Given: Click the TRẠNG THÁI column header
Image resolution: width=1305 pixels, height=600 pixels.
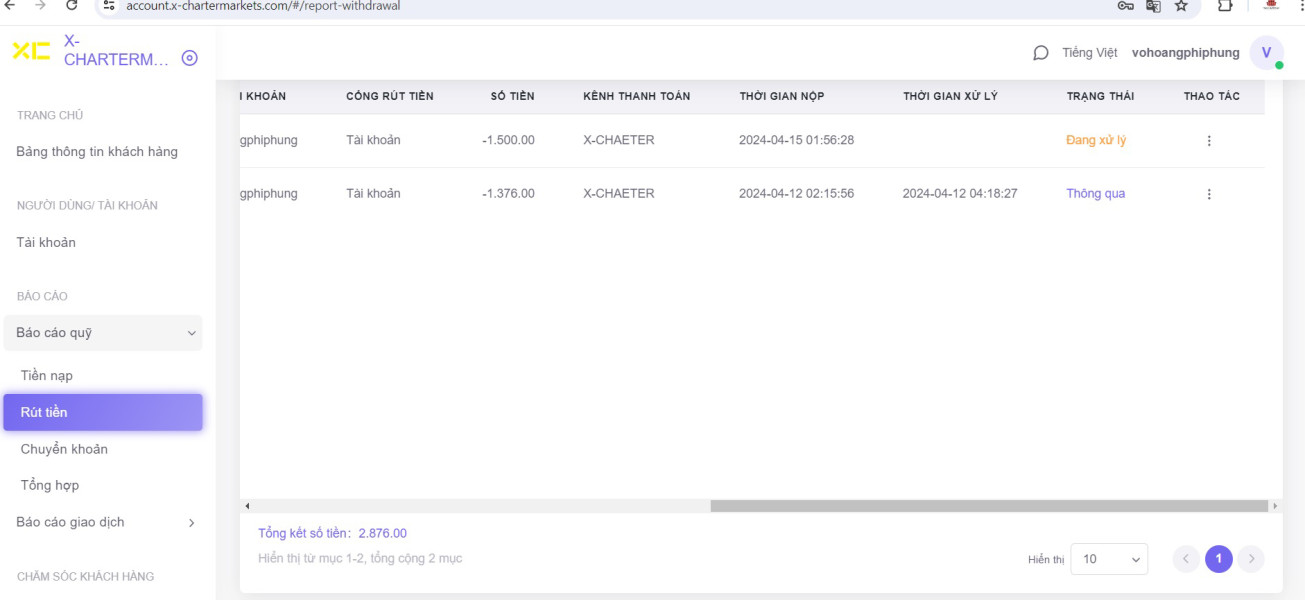Looking at the screenshot, I should coord(1100,97).
